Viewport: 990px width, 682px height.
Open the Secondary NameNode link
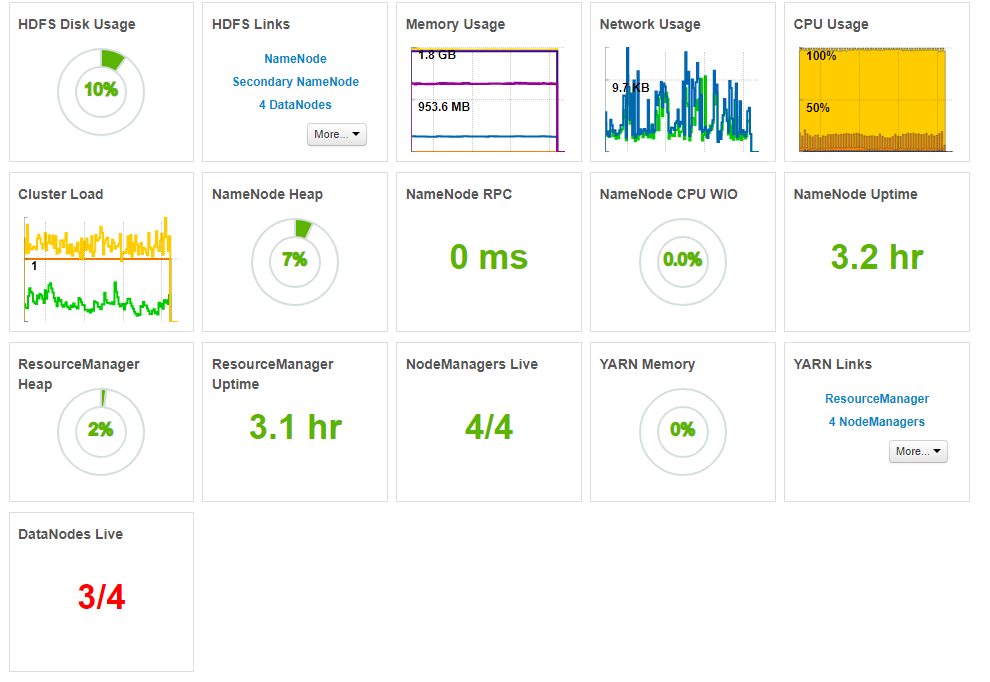(x=295, y=81)
